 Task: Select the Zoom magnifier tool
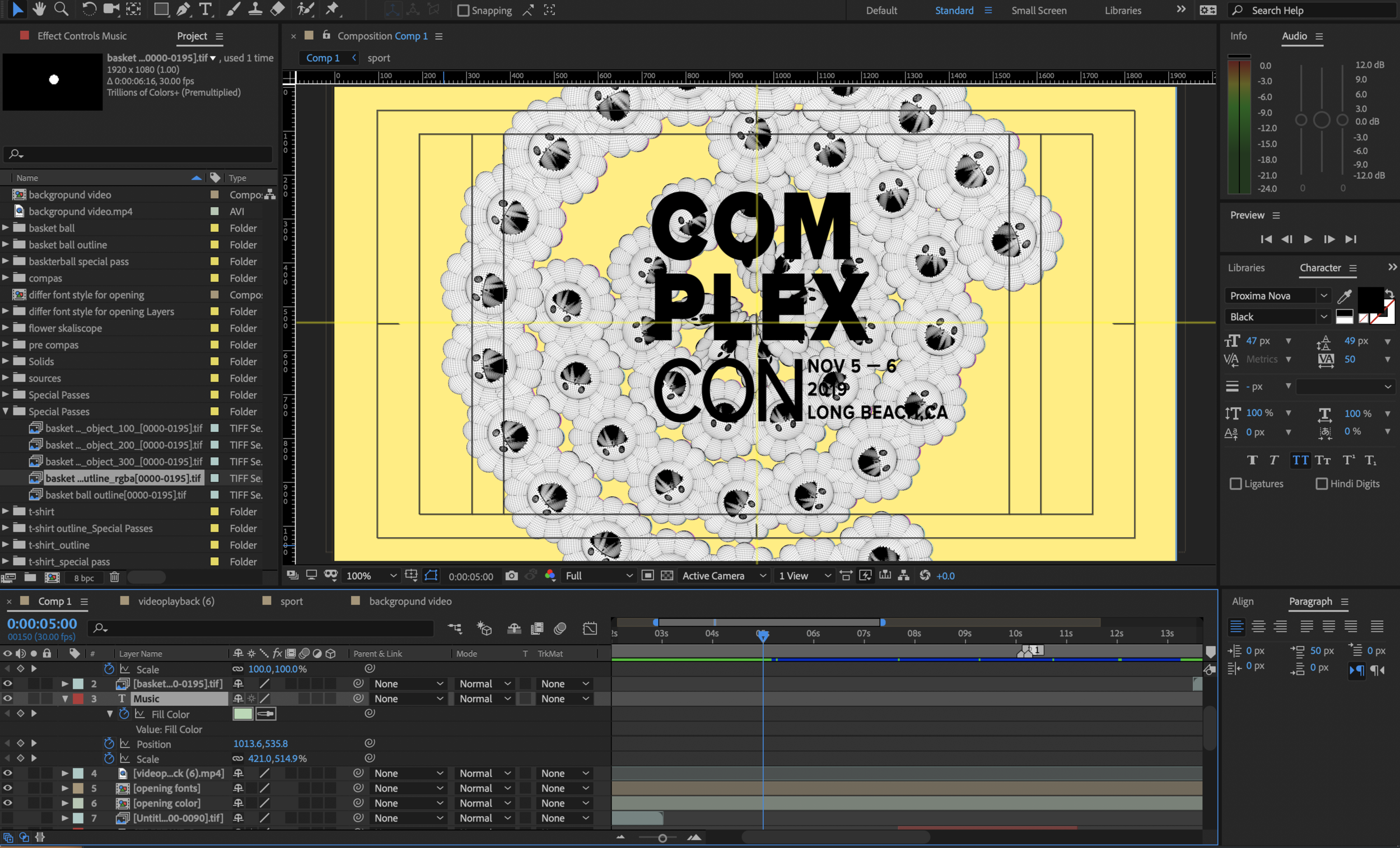(x=61, y=9)
